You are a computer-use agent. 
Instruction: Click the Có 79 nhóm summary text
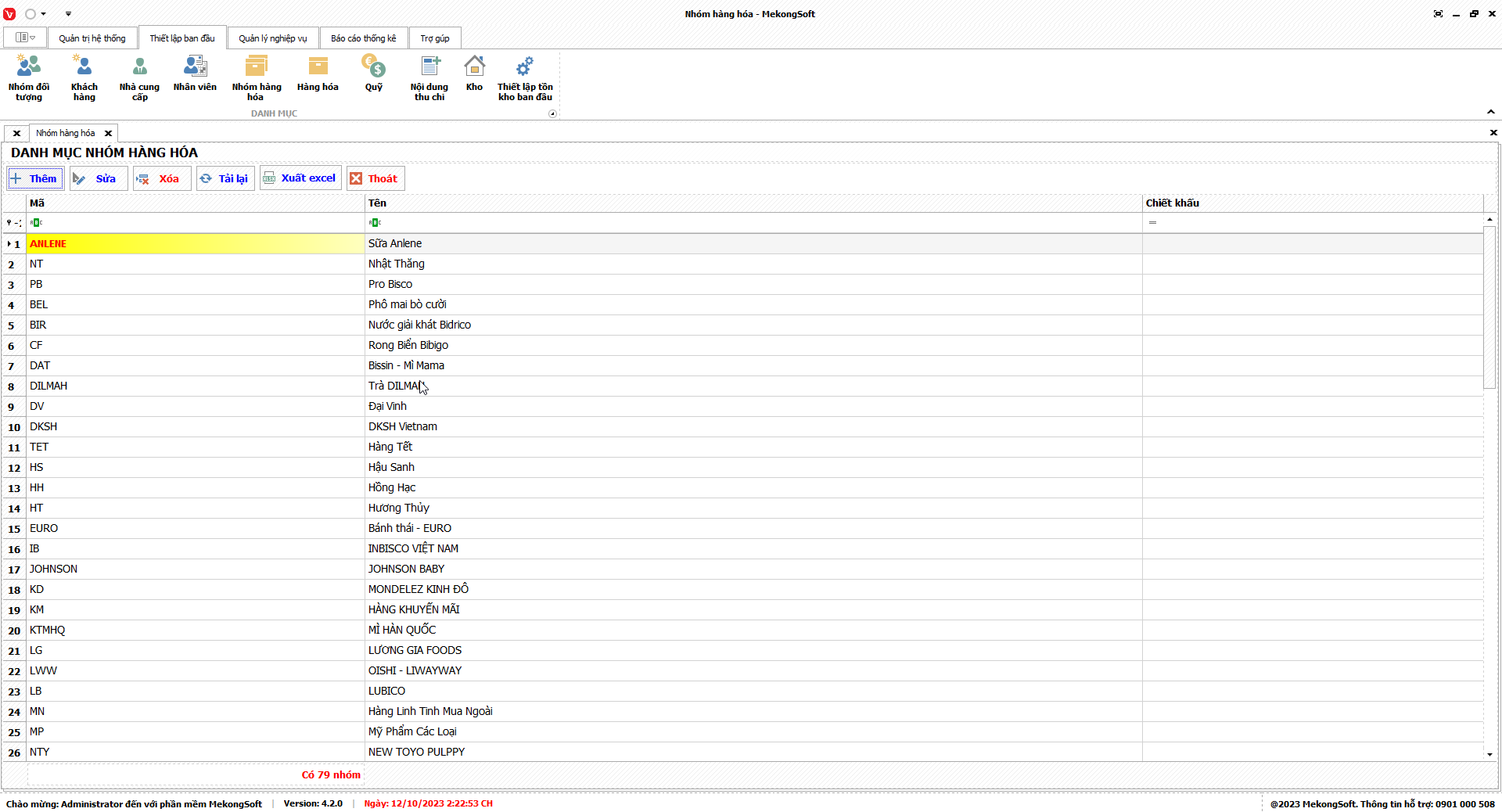(331, 775)
